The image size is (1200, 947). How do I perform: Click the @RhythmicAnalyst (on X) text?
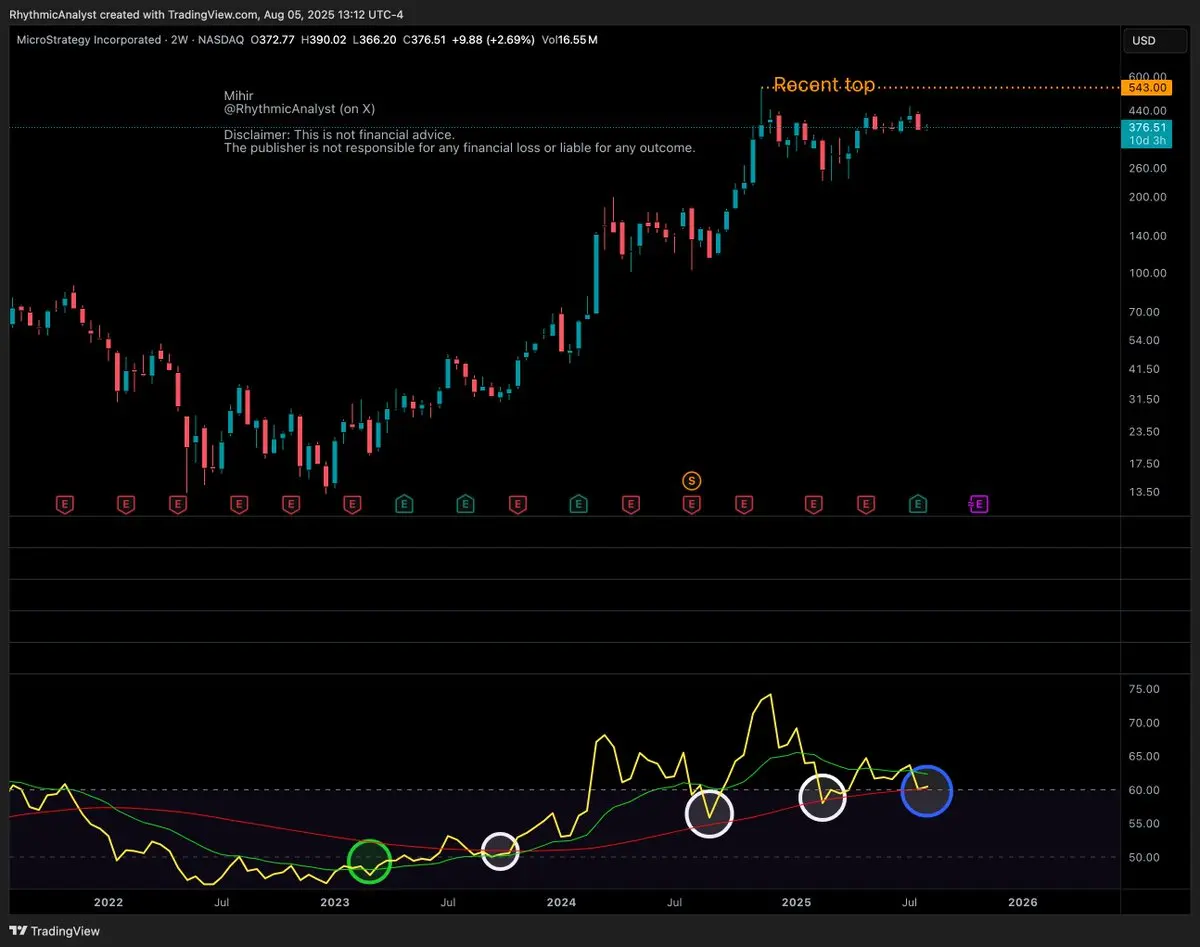point(299,108)
